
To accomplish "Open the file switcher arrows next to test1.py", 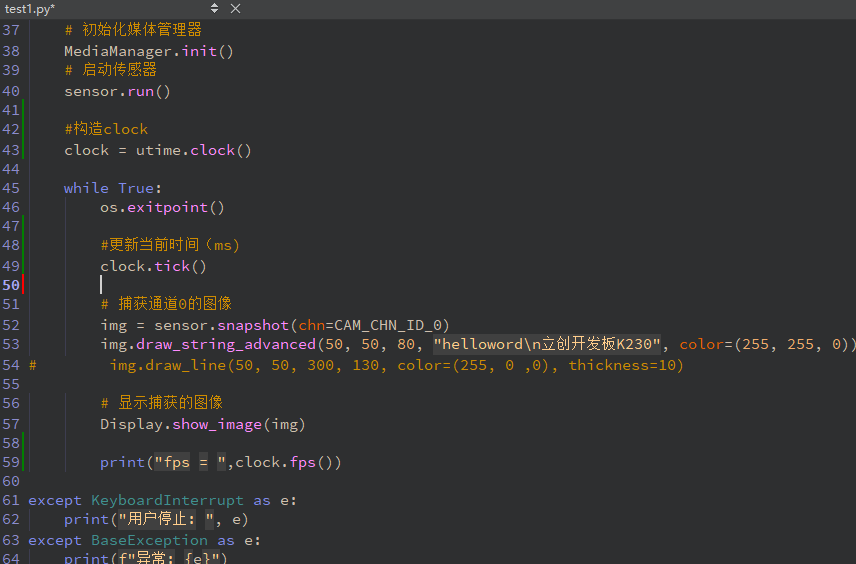I will pyautogui.click(x=215, y=8).
